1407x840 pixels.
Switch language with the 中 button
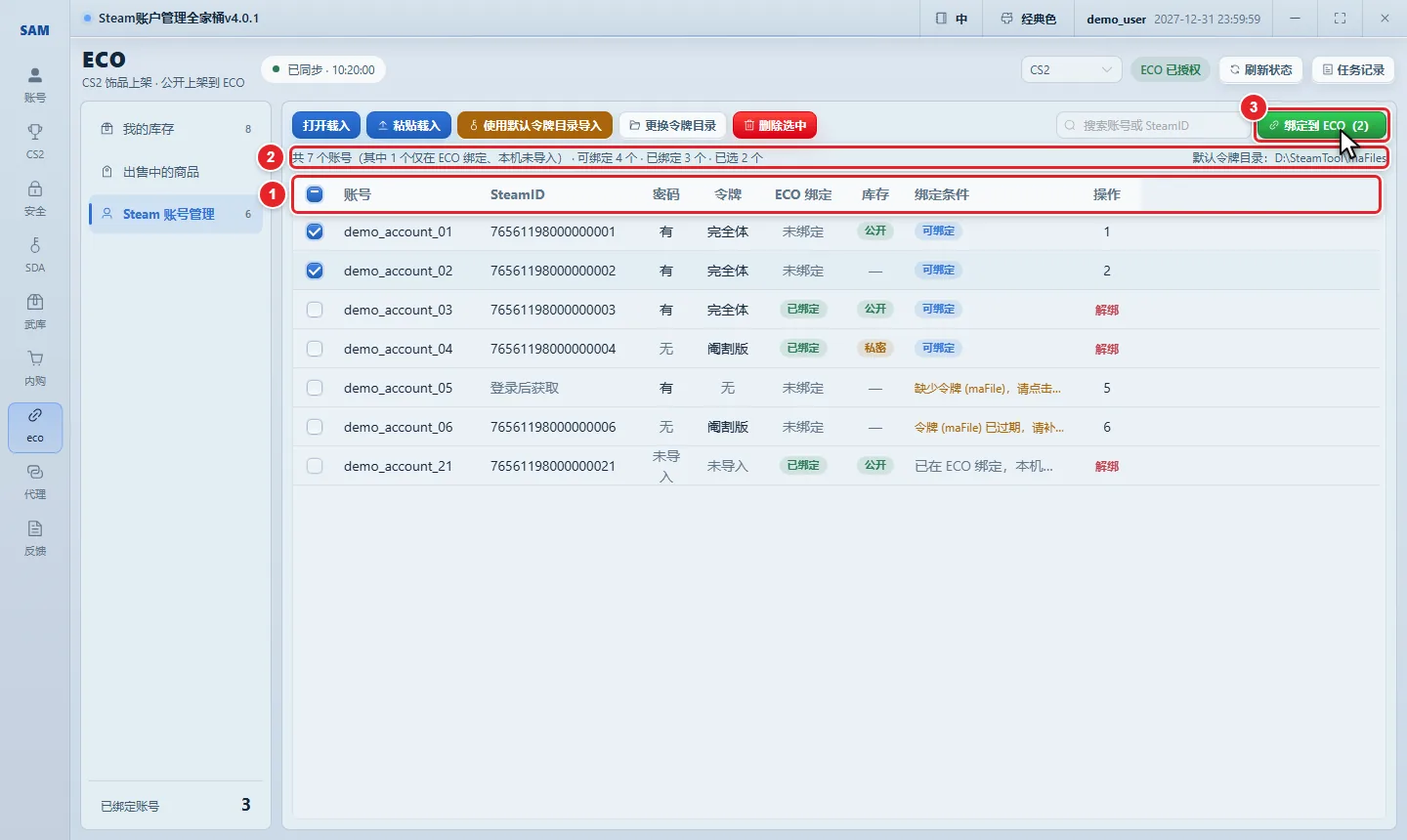pos(951,19)
